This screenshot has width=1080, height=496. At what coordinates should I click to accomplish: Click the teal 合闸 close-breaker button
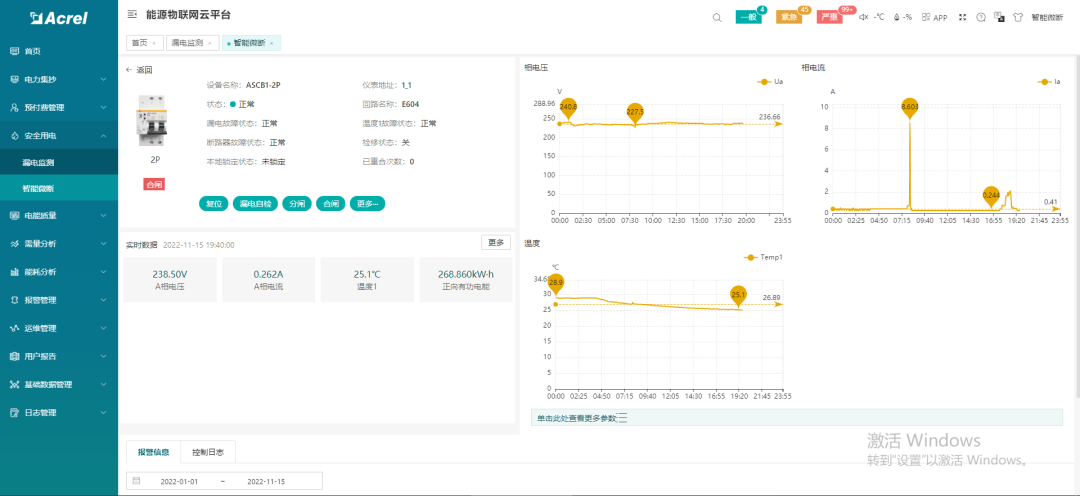point(331,204)
